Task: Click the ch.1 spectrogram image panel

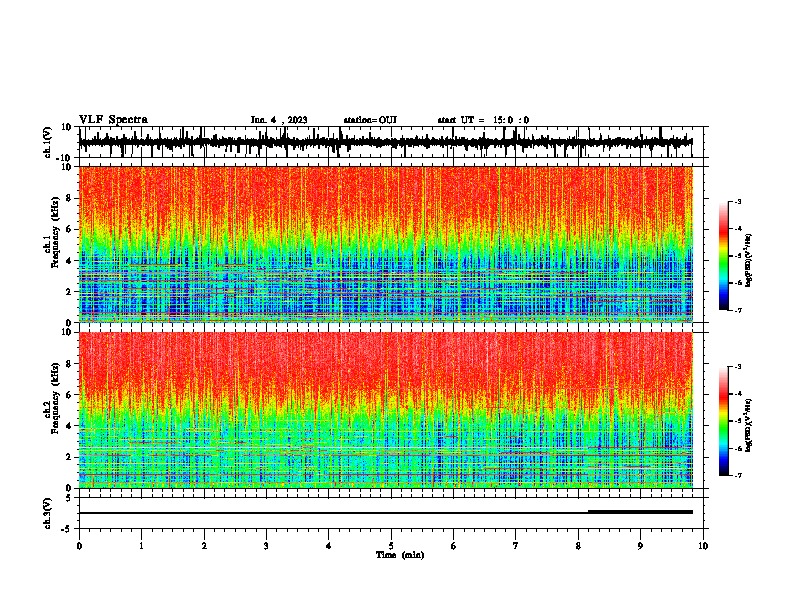Action: click(386, 244)
